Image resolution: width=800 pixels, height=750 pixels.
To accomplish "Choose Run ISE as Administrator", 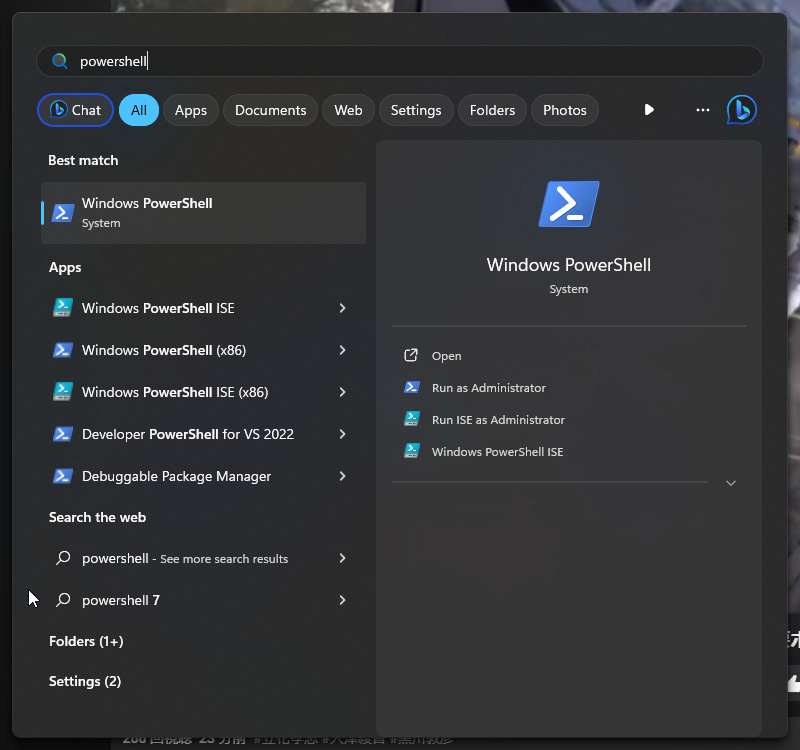I will 498,419.
